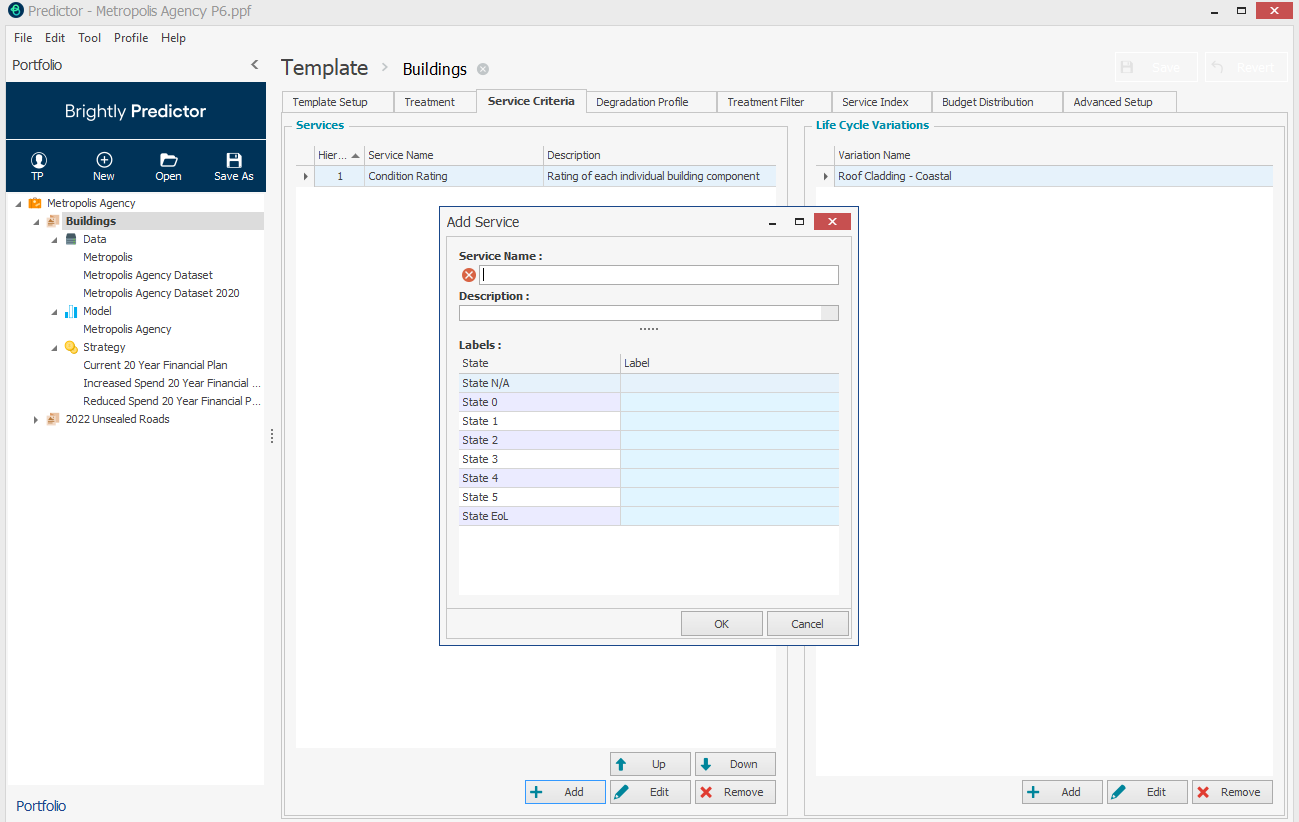Sort by Hierarchy column header

(x=339, y=155)
